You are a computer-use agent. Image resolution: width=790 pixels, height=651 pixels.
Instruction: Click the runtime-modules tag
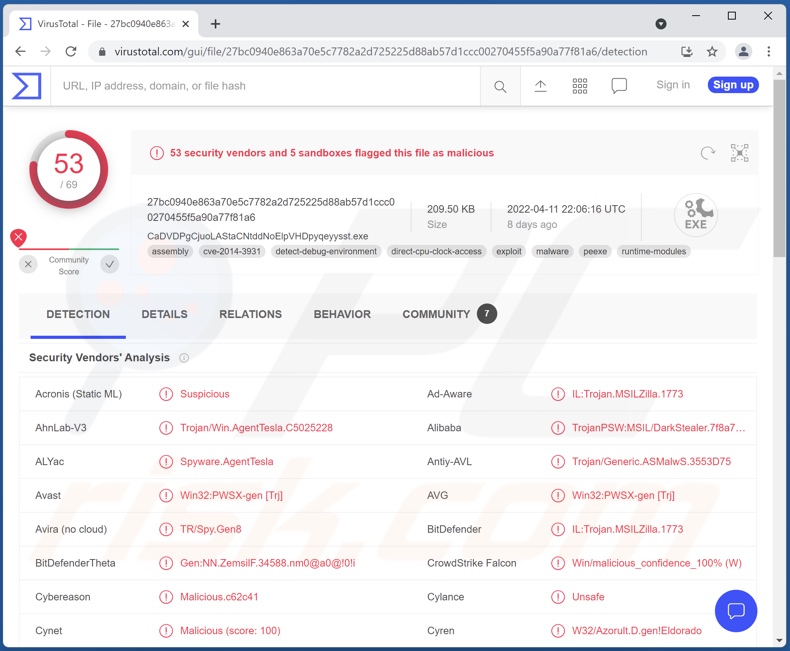pyautogui.click(x=653, y=251)
